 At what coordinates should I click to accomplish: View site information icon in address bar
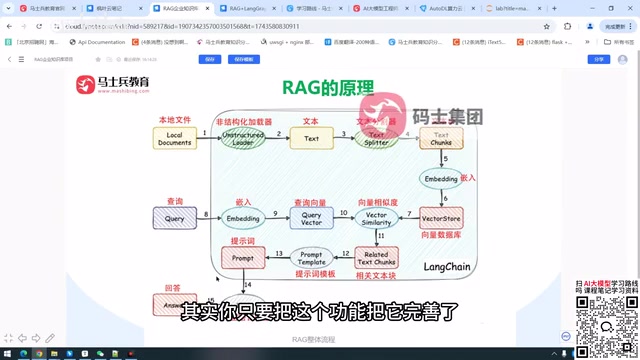coord(57,26)
